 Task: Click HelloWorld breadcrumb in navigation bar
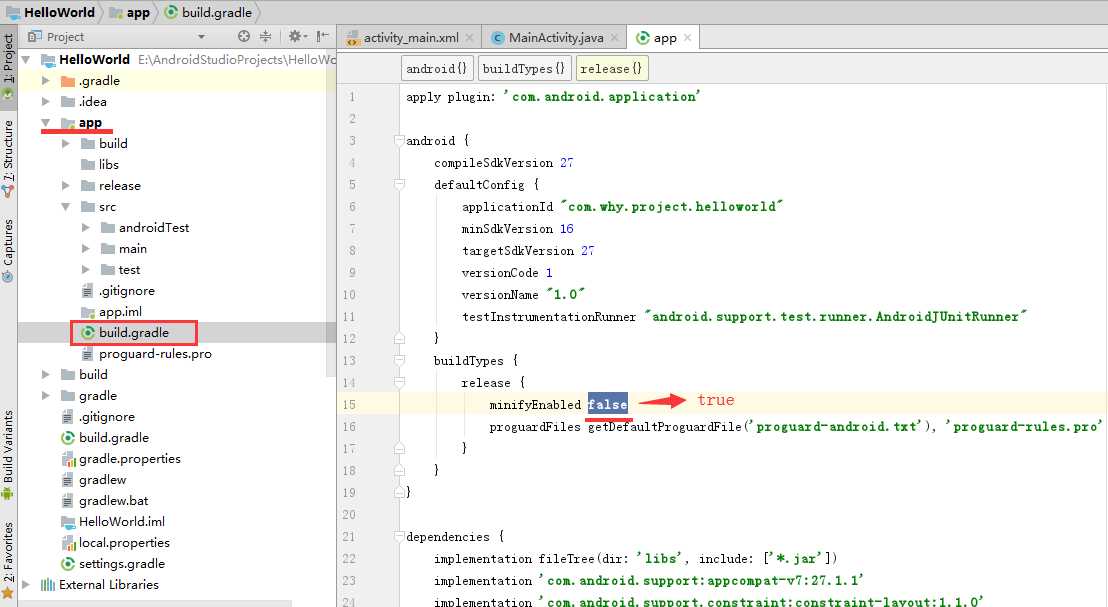[x=50, y=12]
